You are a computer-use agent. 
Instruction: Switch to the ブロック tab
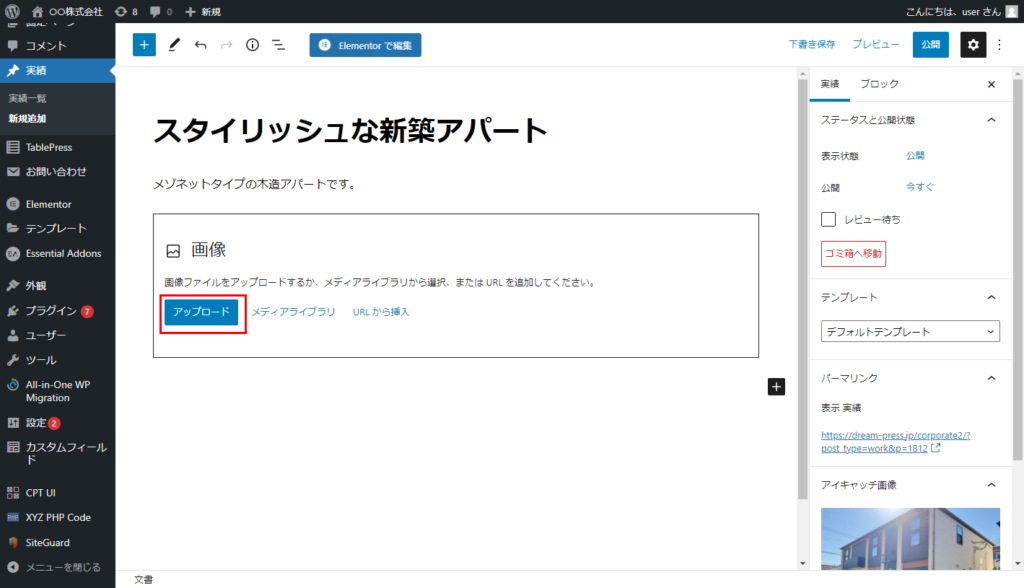(879, 84)
